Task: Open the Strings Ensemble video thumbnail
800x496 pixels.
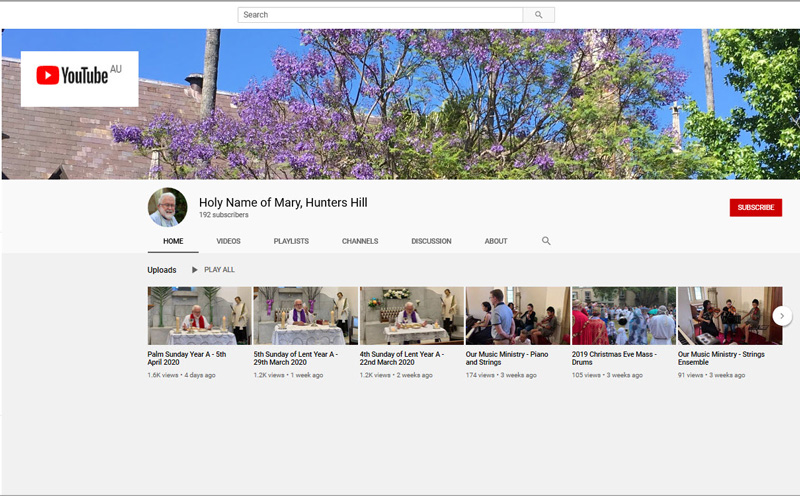Action: click(x=730, y=315)
